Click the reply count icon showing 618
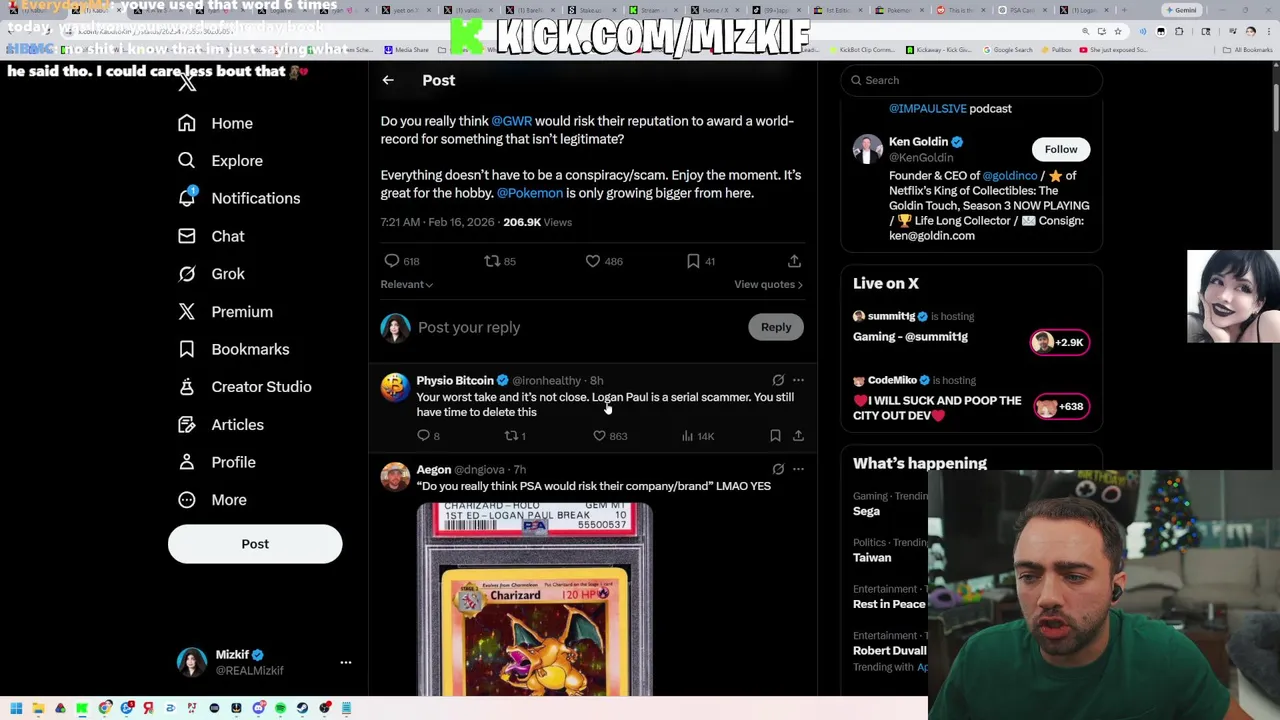 tap(401, 261)
